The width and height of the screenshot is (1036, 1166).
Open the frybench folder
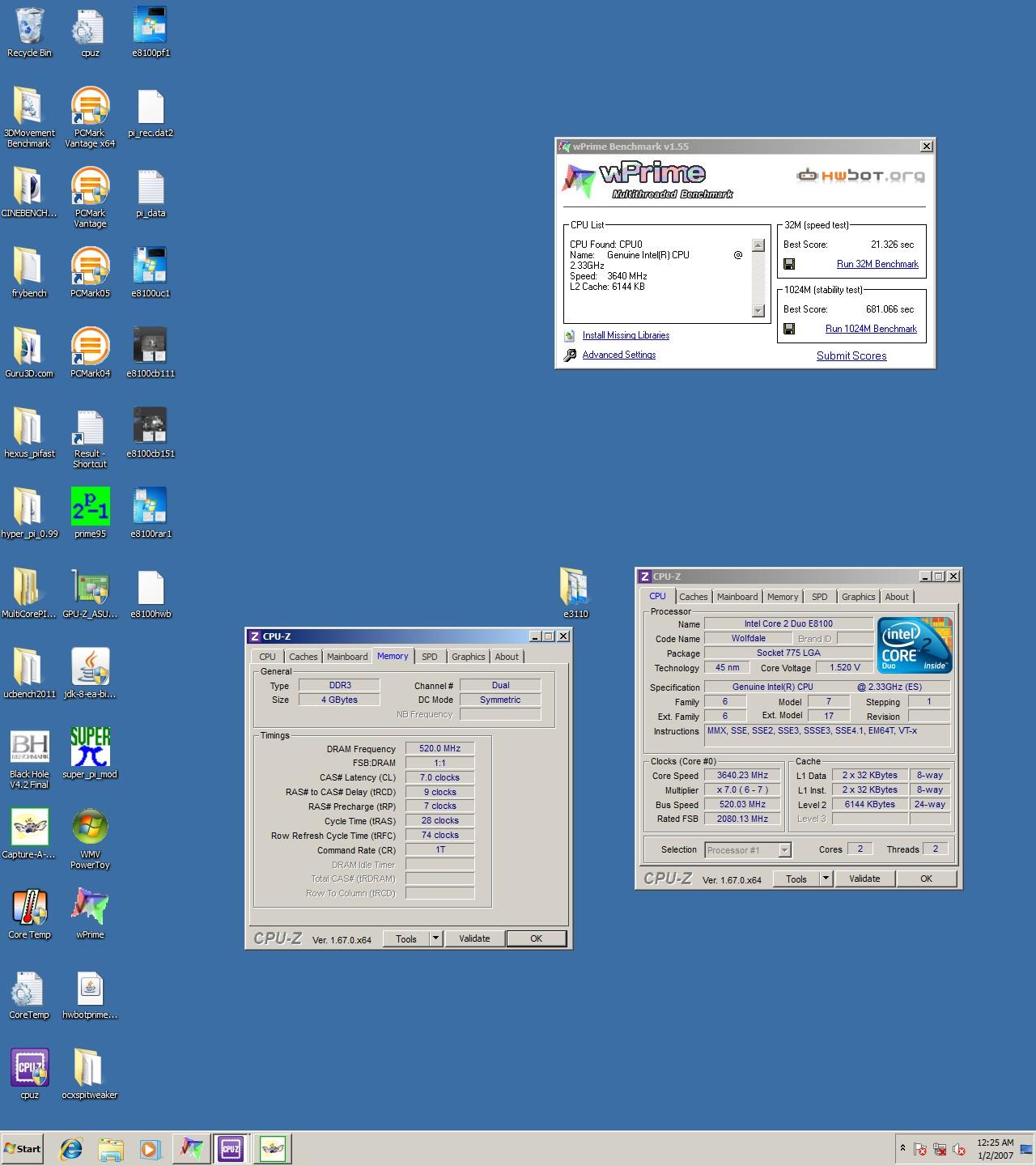pos(29,273)
